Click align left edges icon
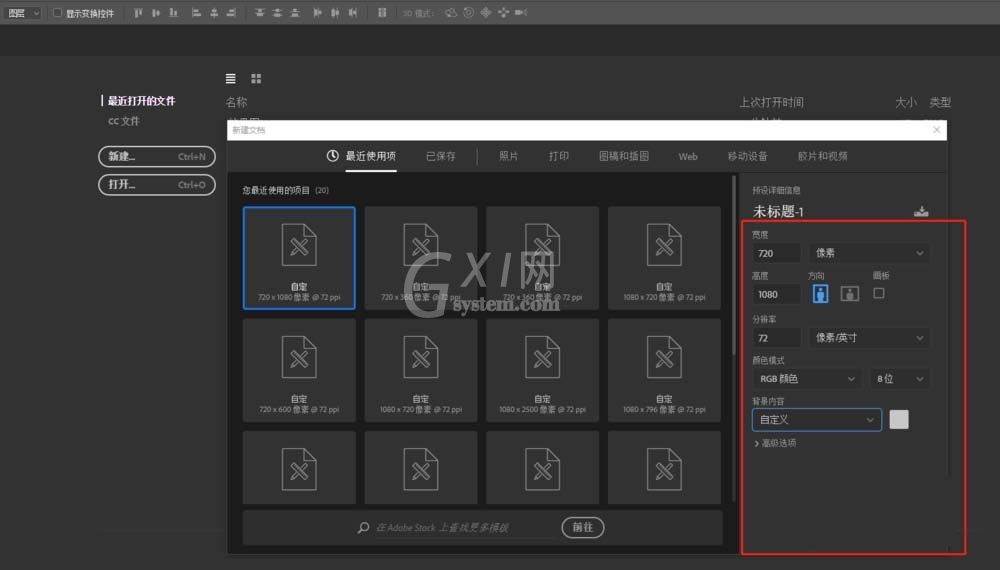This screenshot has height=570, width=1000. (196, 13)
